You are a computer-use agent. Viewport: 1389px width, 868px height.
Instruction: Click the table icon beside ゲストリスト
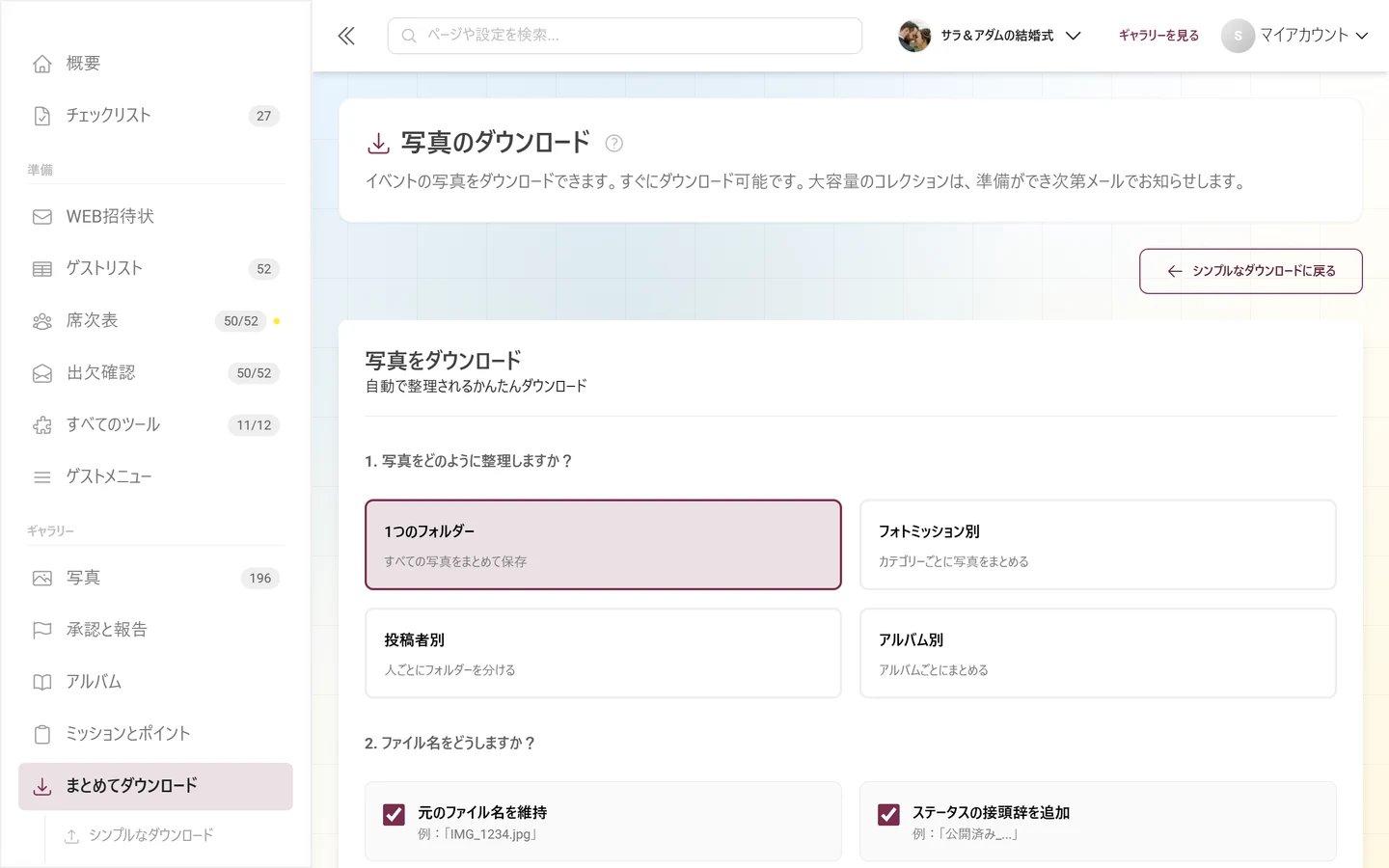(42, 269)
